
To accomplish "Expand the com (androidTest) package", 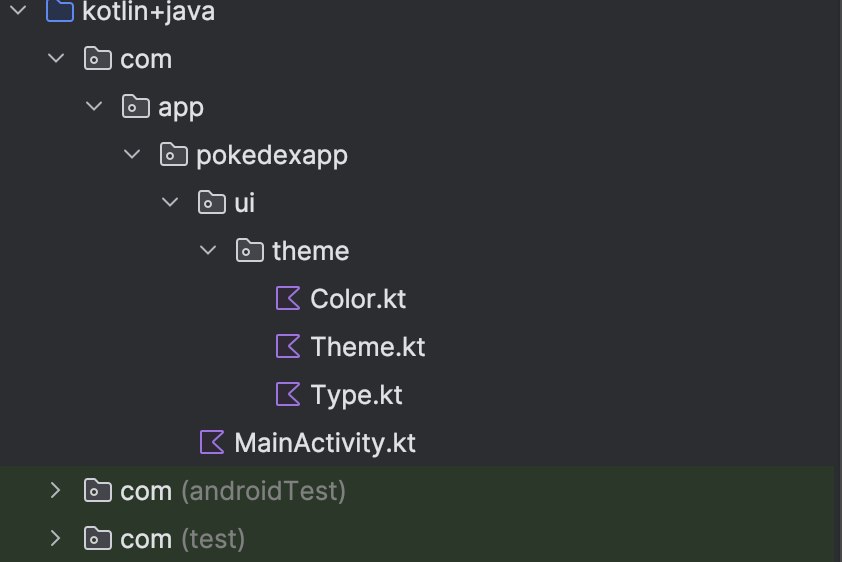I will click(x=56, y=490).
